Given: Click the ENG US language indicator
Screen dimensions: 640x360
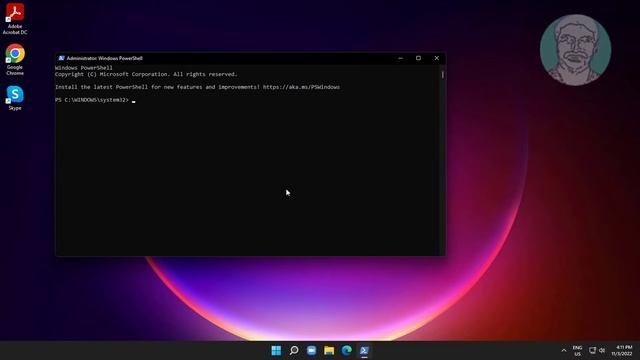Looking at the screenshot, I should 577,351.
